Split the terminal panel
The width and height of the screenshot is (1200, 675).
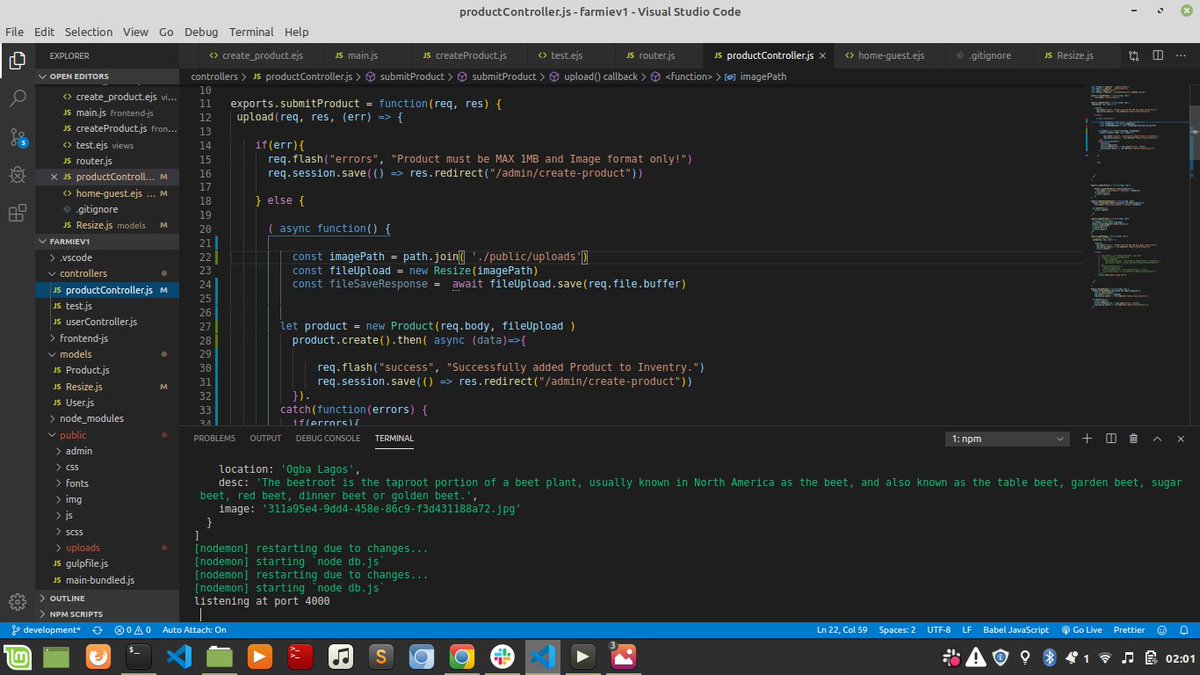pos(1111,438)
